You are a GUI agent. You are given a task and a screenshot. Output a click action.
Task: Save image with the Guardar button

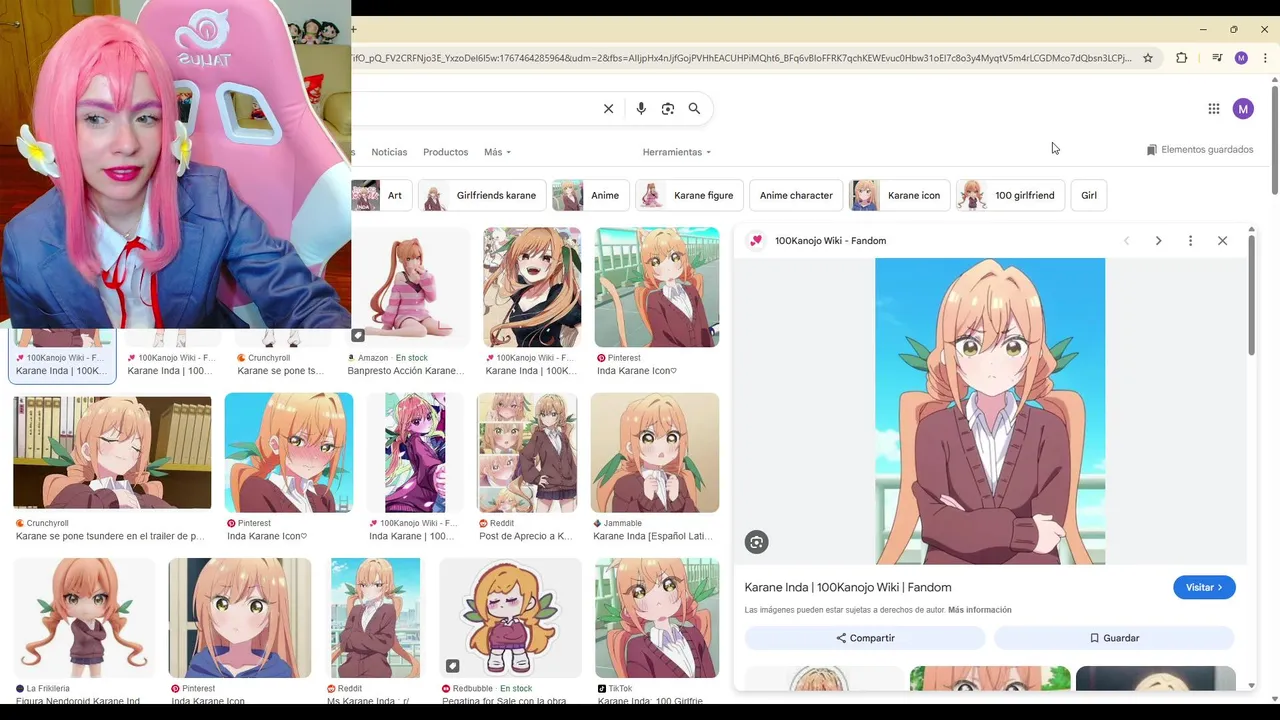[x=1114, y=638]
